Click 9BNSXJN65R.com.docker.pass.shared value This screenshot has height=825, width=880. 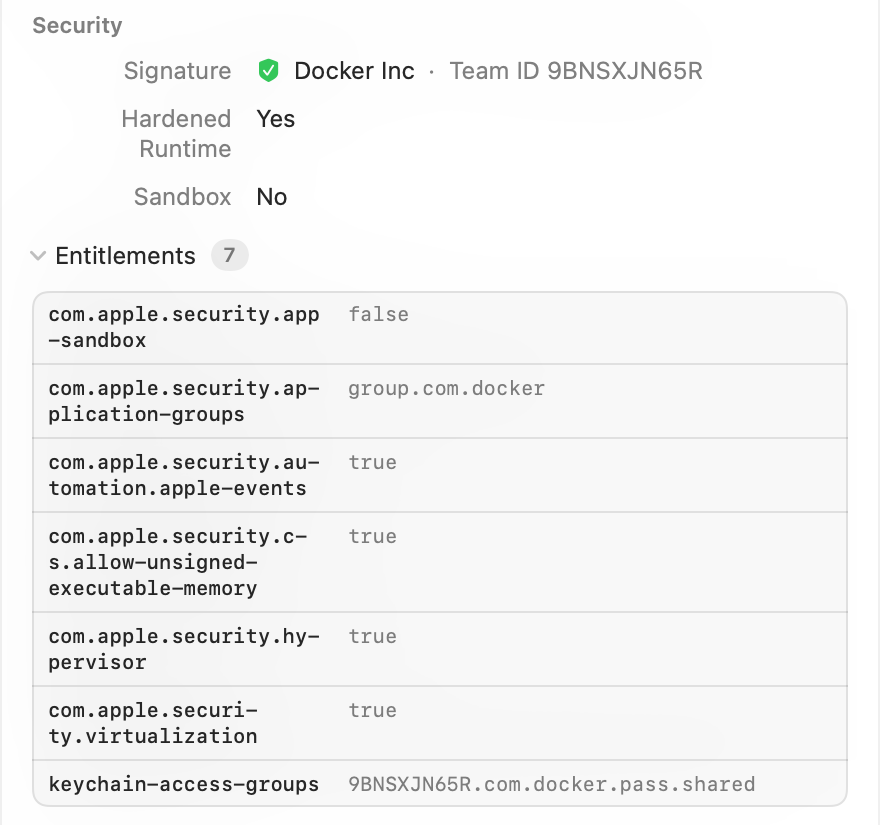552,784
